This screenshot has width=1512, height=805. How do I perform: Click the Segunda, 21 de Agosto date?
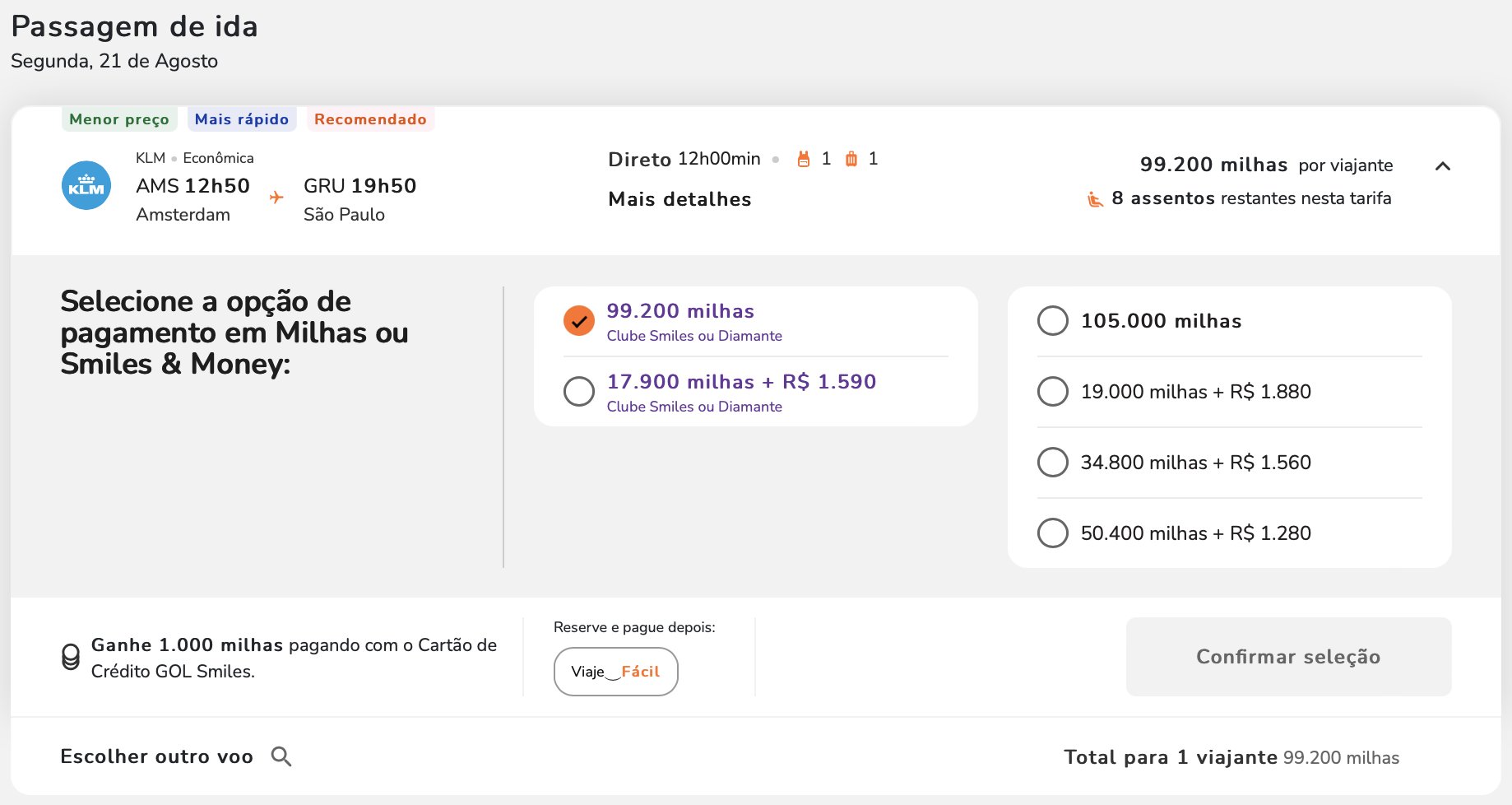tap(114, 61)
